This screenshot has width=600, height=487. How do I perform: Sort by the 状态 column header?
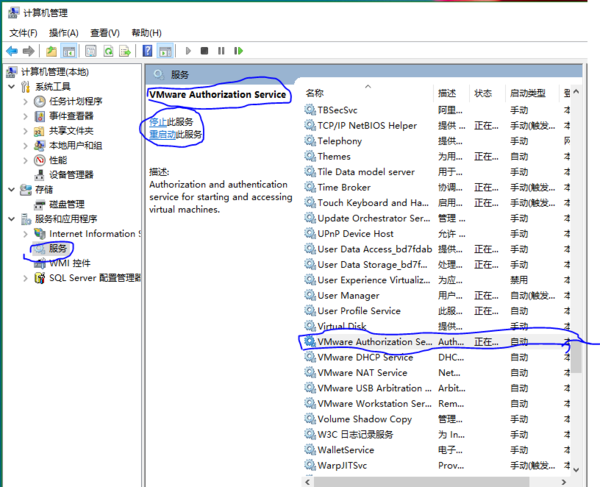[x=483, y=93]
